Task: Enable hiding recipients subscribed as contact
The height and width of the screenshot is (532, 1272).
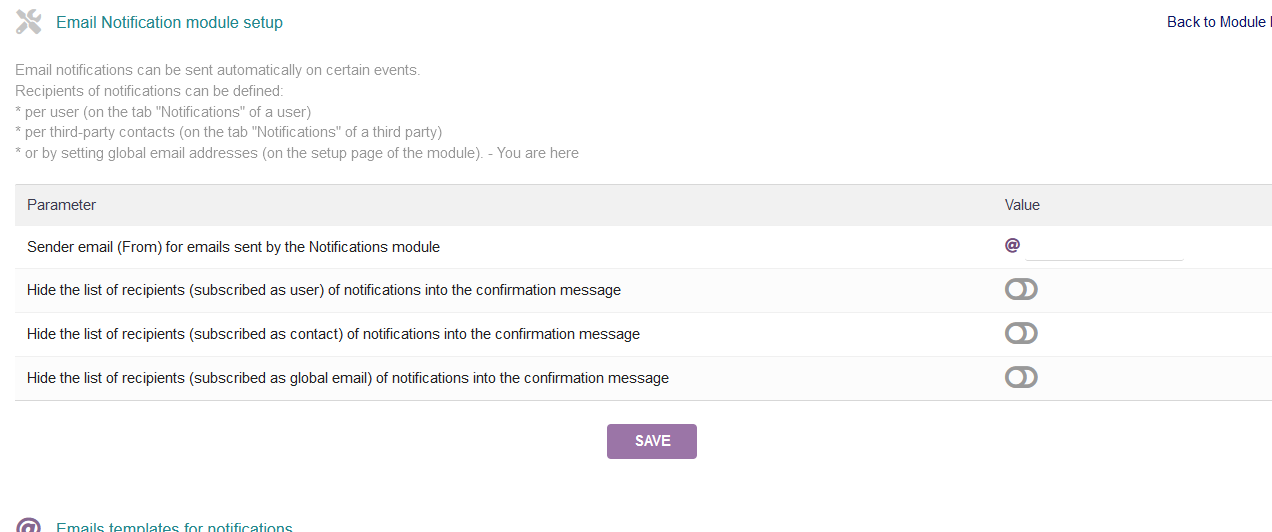Action: click(1021, 333)
